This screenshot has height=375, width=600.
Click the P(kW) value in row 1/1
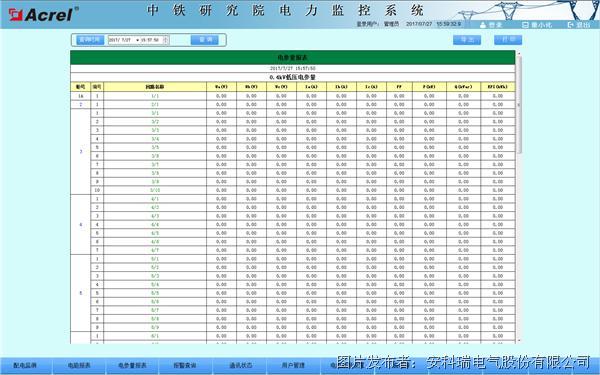[x=429, y=96]
